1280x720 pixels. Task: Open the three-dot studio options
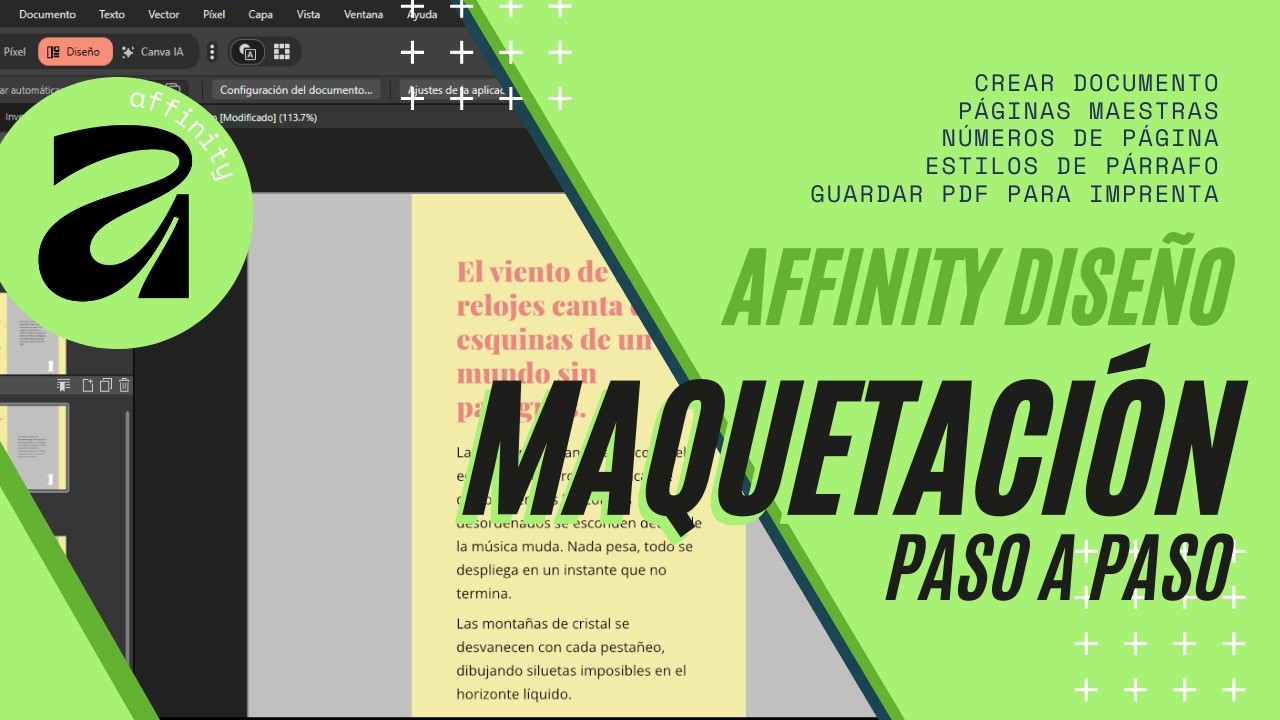click(x=211, y=52)
